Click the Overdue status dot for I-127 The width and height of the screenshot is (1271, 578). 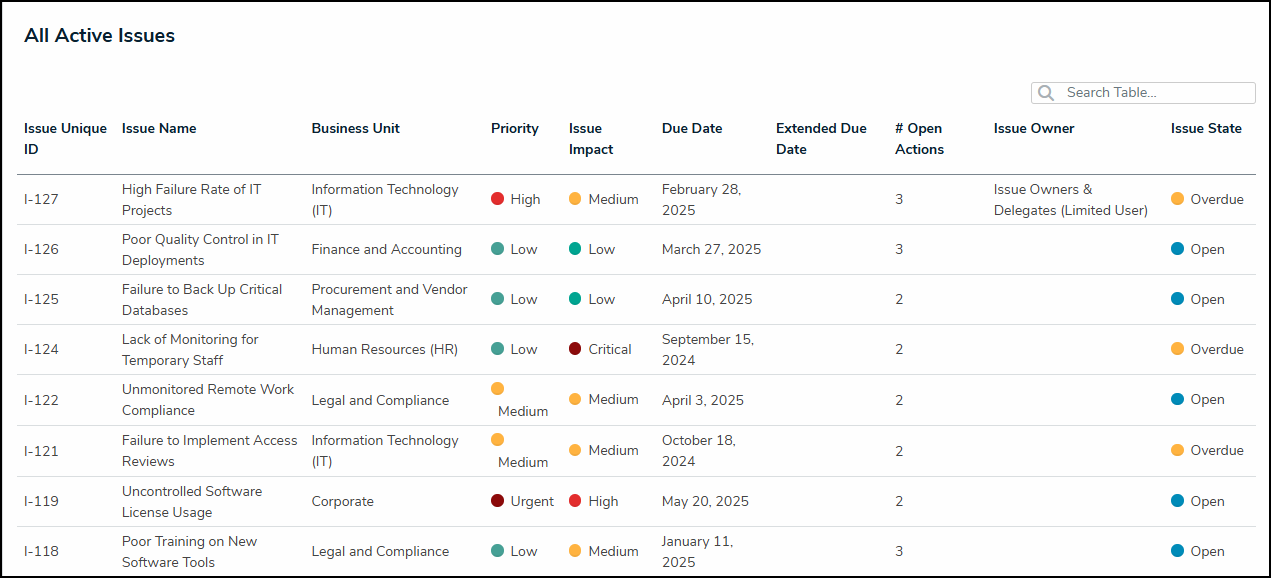click(x=1177, y=199)
